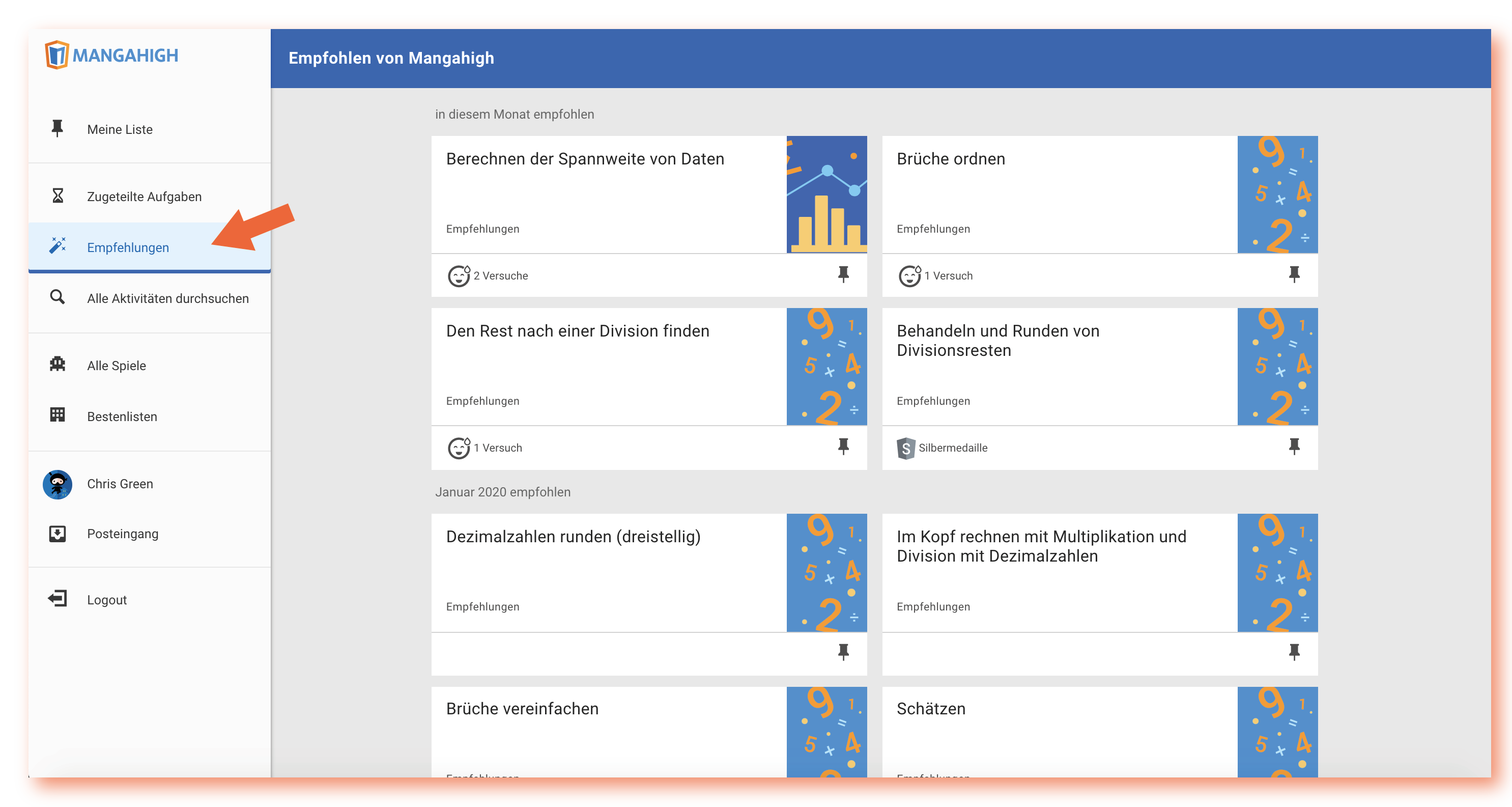Screen dimensions: 1512x807
Task: Open the Schätzen activity
Action: [x=931, y=708]
